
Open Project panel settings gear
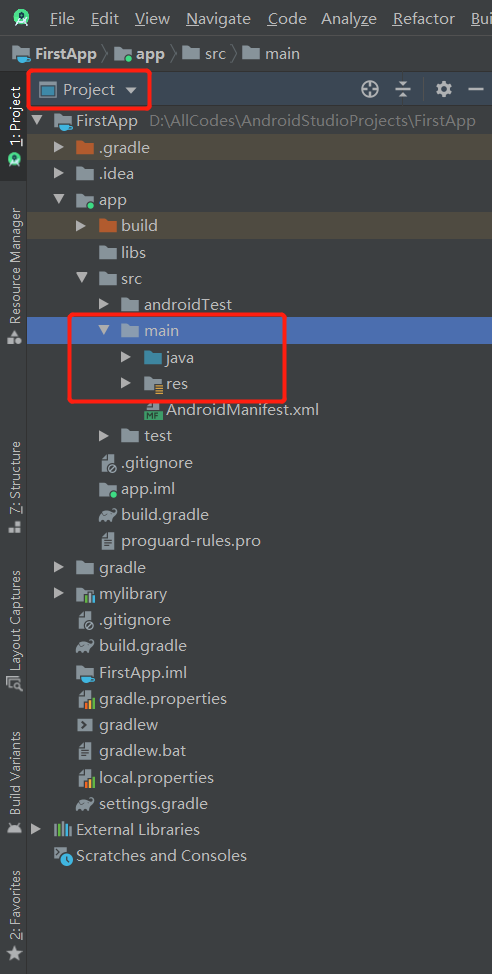444,89
